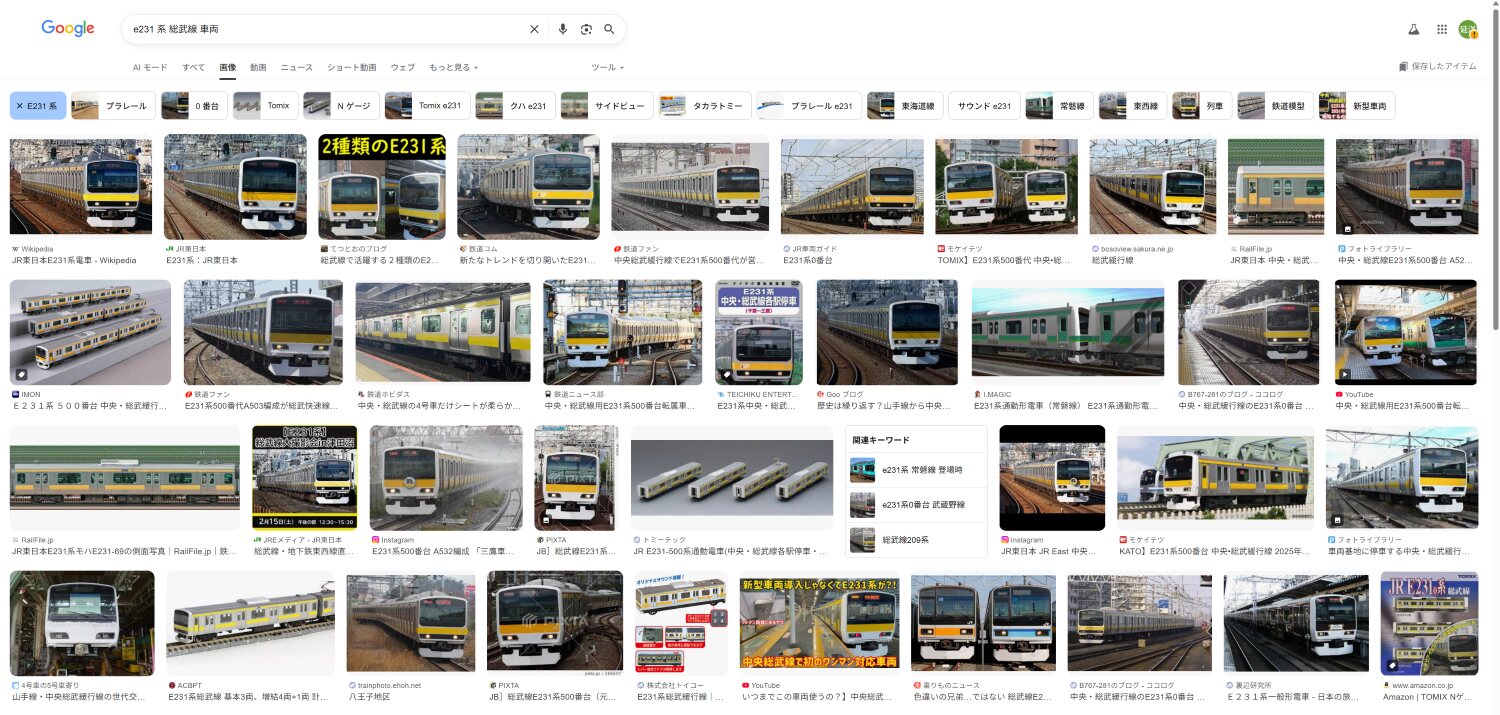Switch to the 動画 videos tab
Image resolution: width=1500 pixels, height=715 pixels.
pyautogui.click(x=258, y=67)
